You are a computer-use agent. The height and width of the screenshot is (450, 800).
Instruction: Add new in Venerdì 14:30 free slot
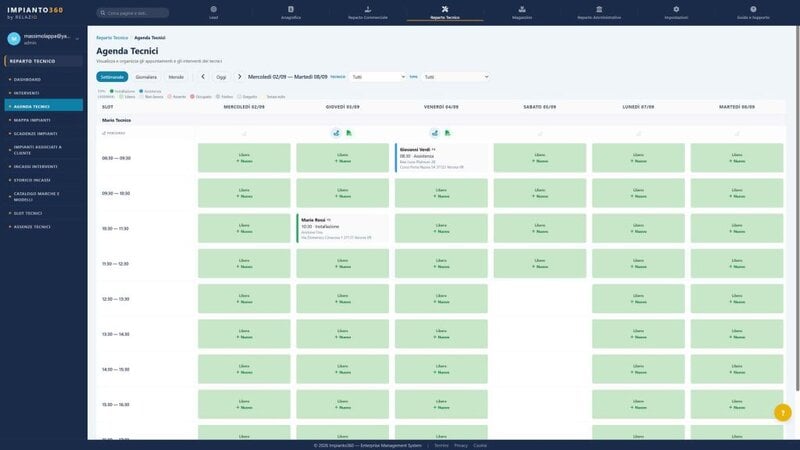(x=441, y=372)
